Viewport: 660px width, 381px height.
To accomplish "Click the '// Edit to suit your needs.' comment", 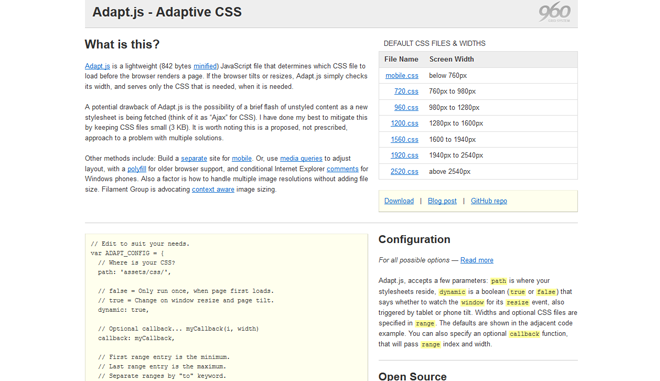I will coord(140,244).
